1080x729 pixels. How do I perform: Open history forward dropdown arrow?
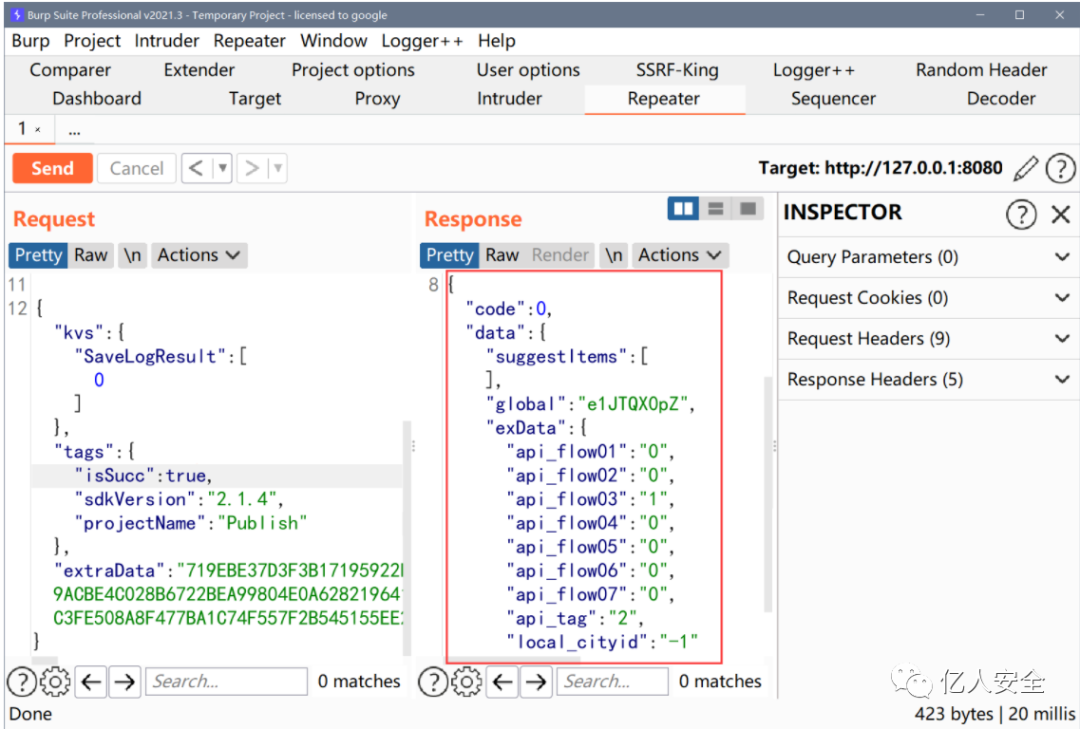point(278,168)
